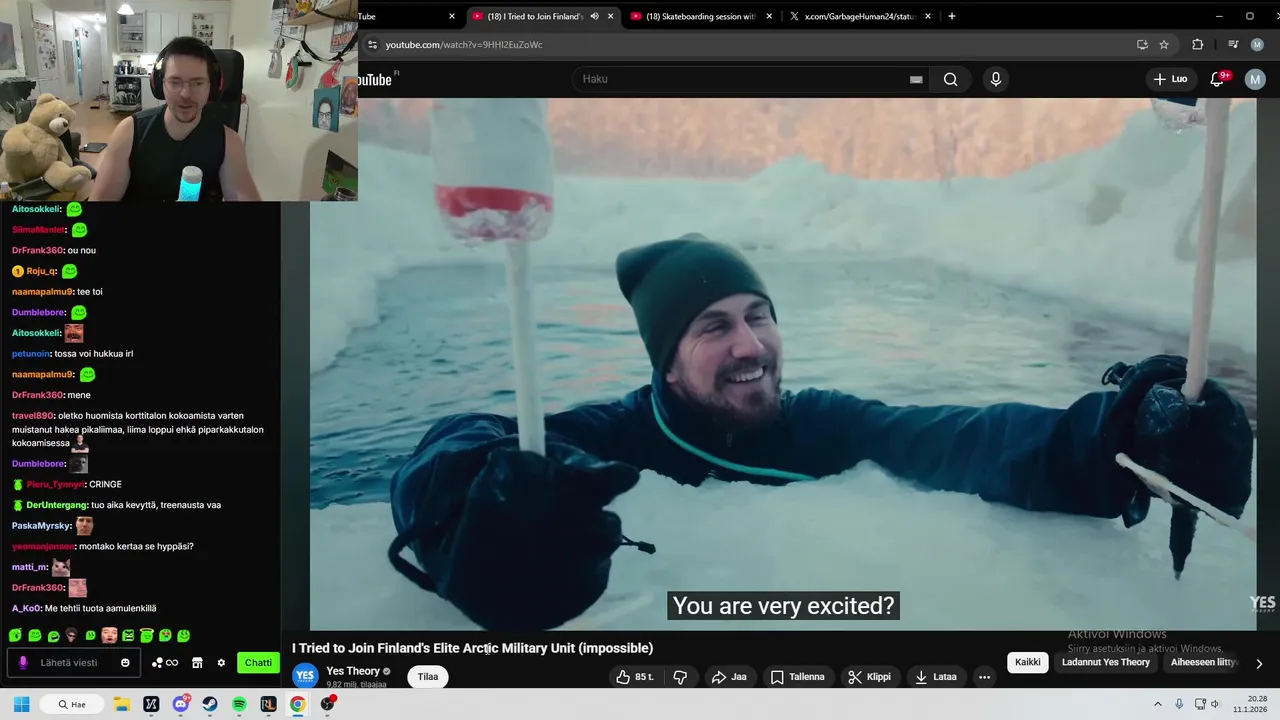The height and width of the screenshot is (720, 1280).
Task: Open the Chrome extensions puzzle icon
Action: (1197, 45)
